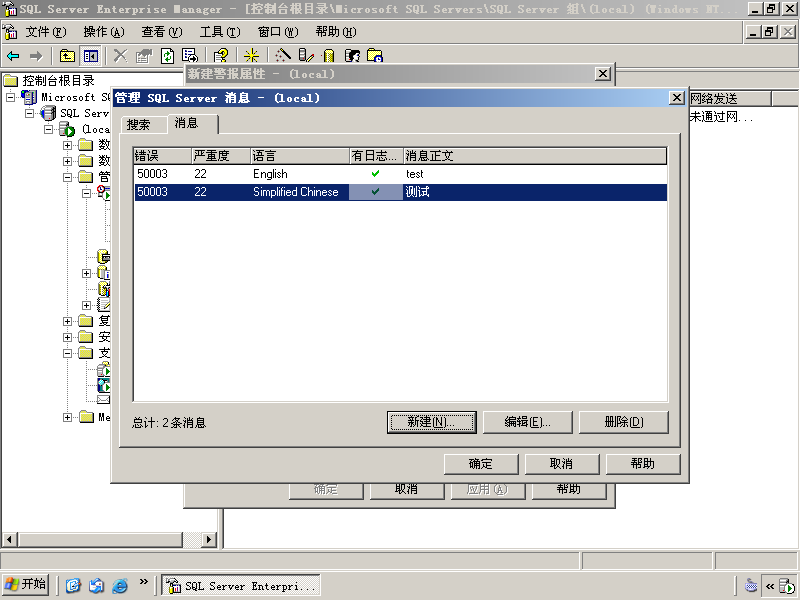Select the SQL Mail envelope icon
800x600 pixels.
point(104,399)
